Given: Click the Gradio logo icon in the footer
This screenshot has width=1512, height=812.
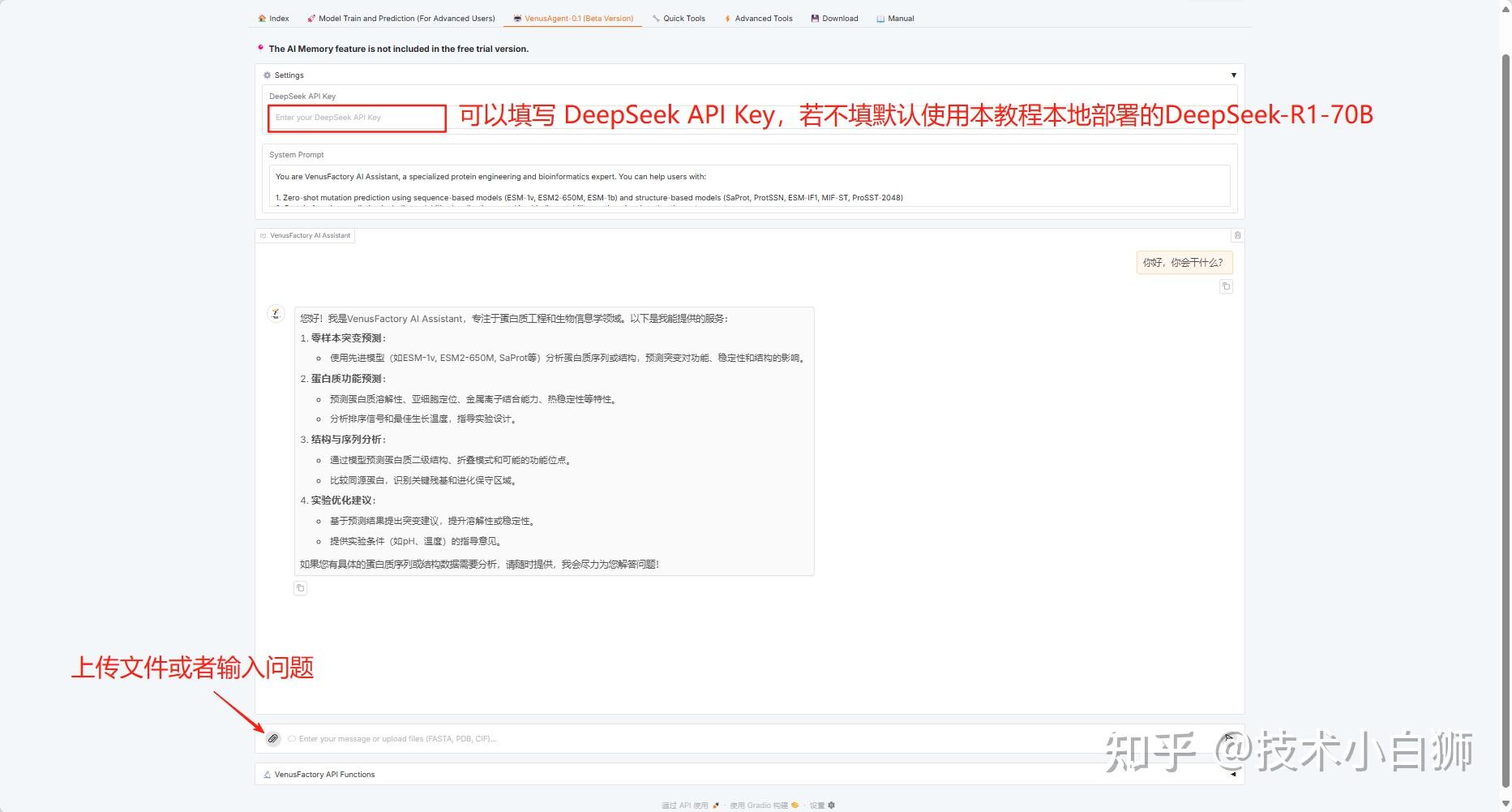Looking at the screenshot, I should tap(794, 806).
